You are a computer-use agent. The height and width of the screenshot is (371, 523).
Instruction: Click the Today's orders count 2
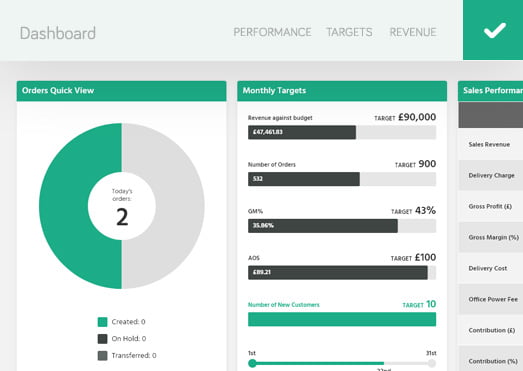pos(122,217)
